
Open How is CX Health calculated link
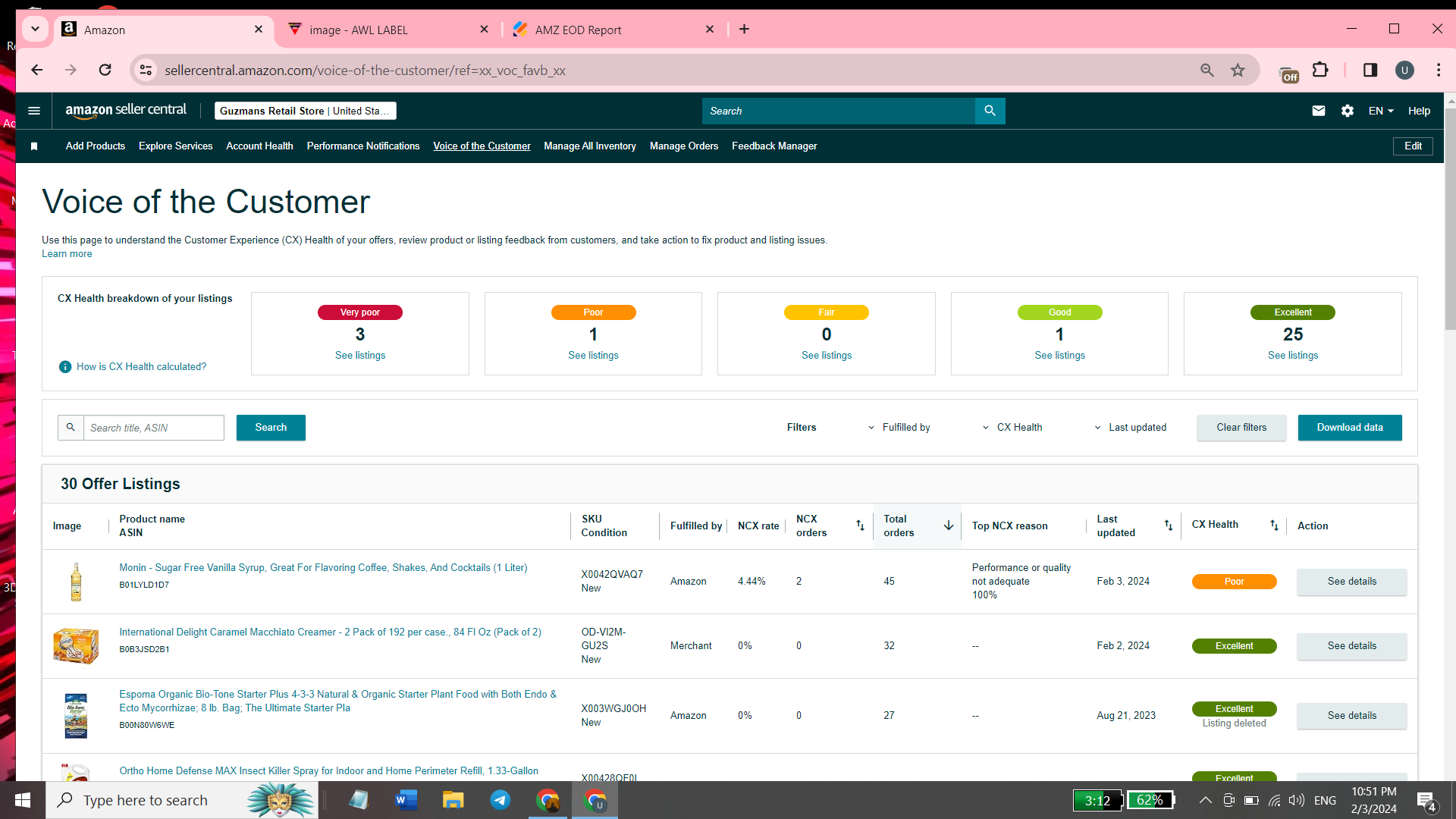click(x=141, y=367)
